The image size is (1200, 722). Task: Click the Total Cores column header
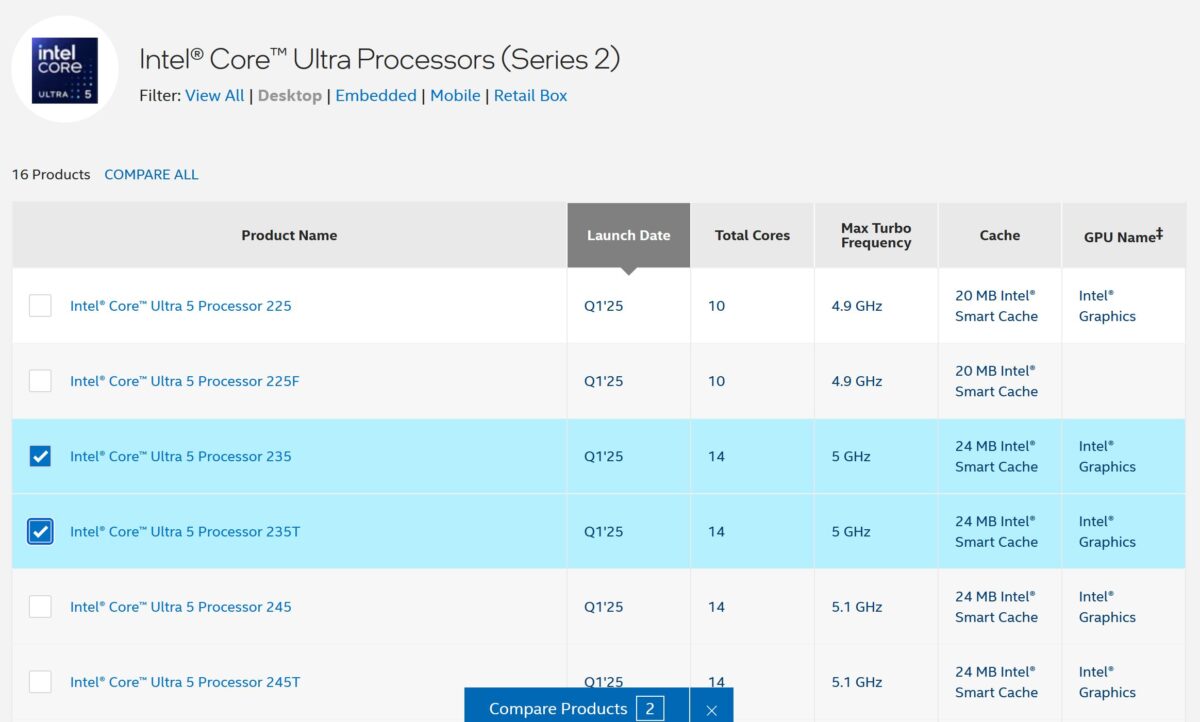(x=752, y=235)
